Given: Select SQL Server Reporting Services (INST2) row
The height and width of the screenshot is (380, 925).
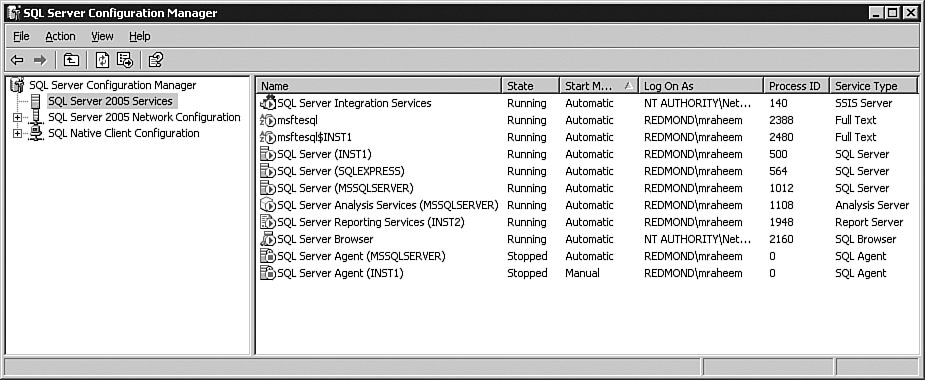Looking at the screenshot, I should [x=587, y=222].
